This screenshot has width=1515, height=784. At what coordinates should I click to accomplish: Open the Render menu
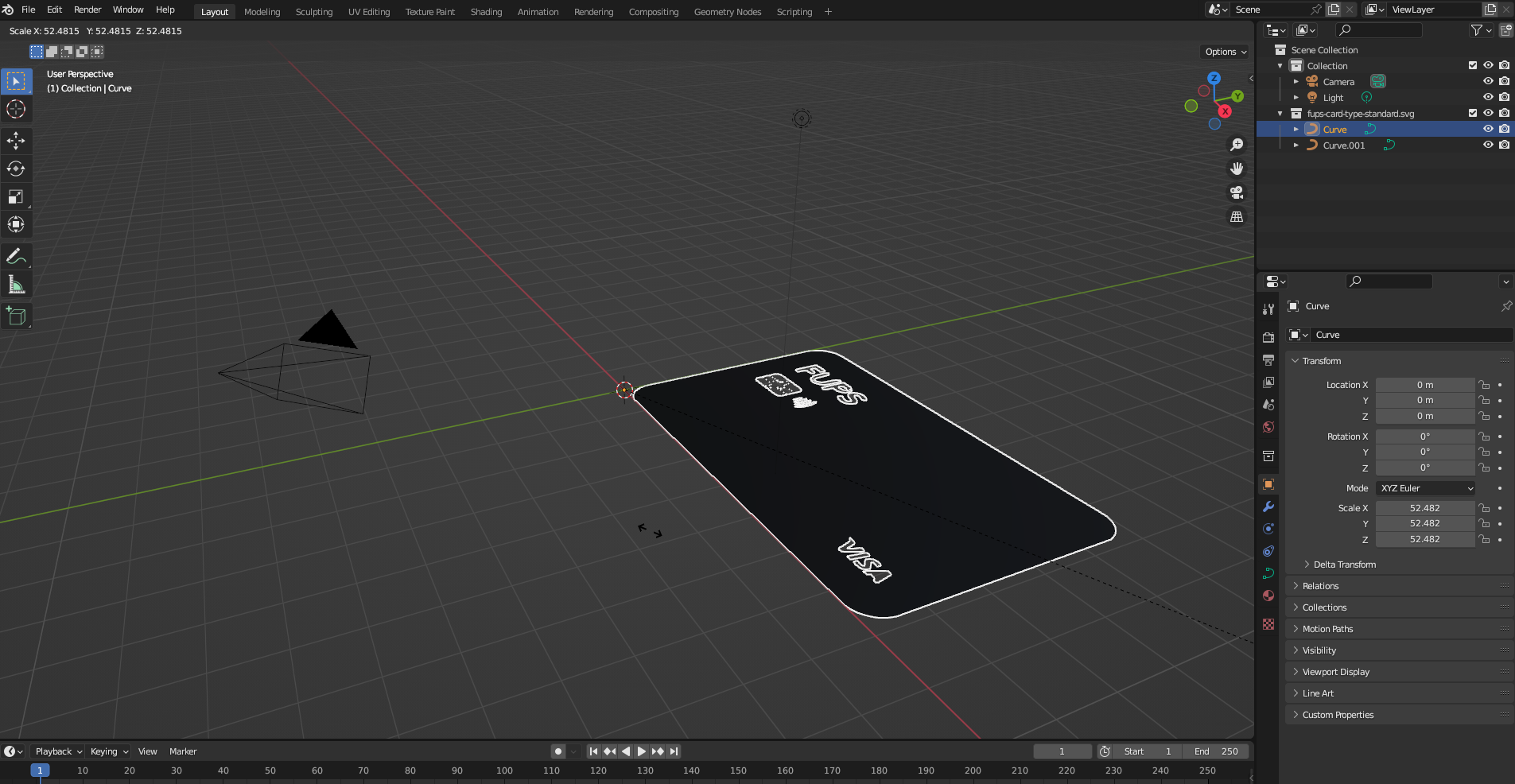[x=87, y=10]
